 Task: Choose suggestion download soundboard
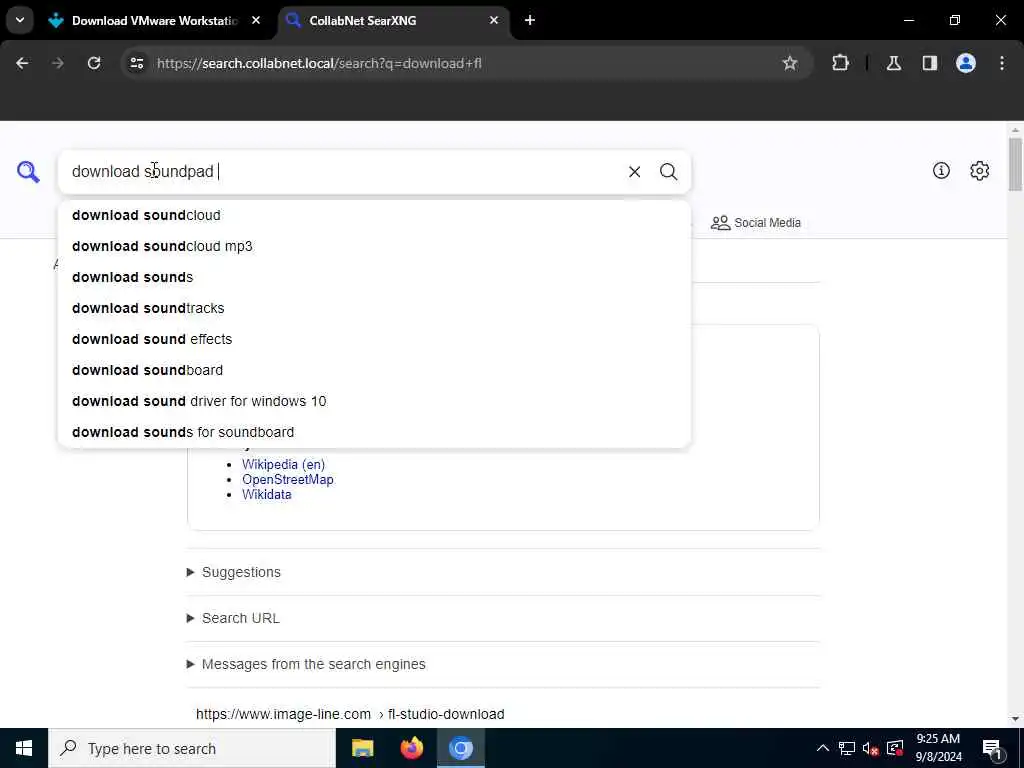374,370
